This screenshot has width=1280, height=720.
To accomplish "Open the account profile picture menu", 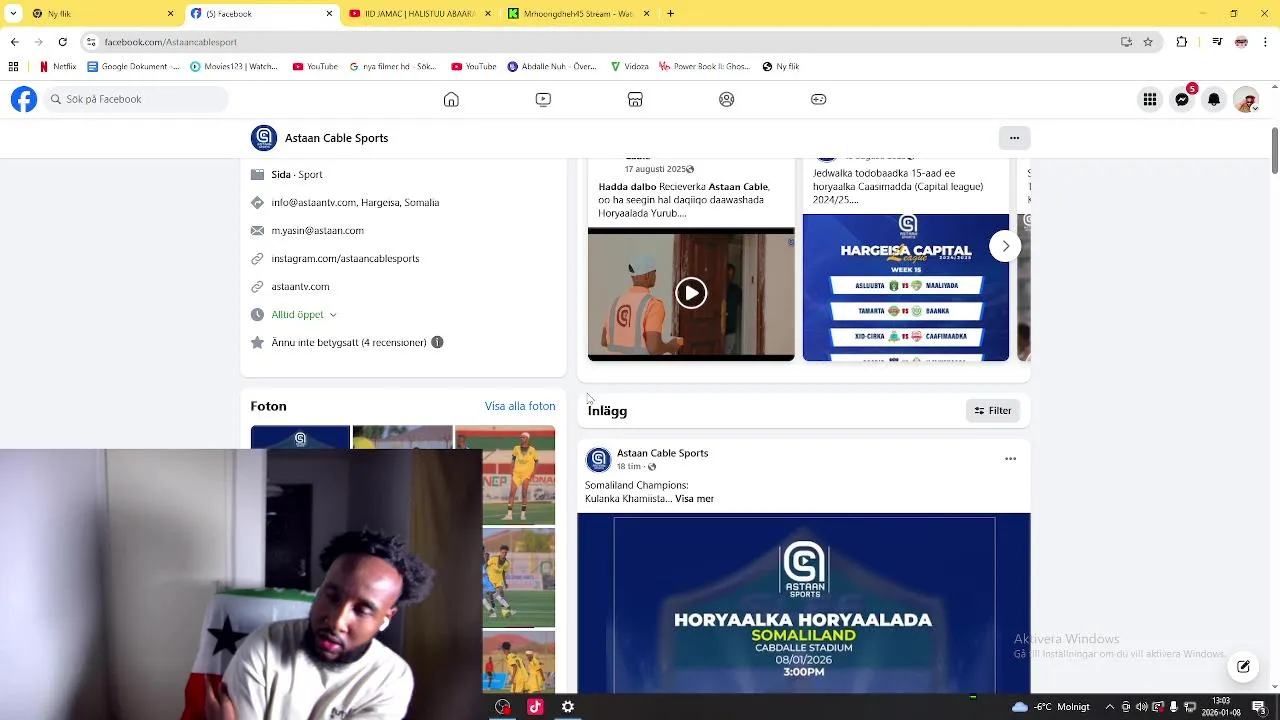I will click(x=1246, y=99).
